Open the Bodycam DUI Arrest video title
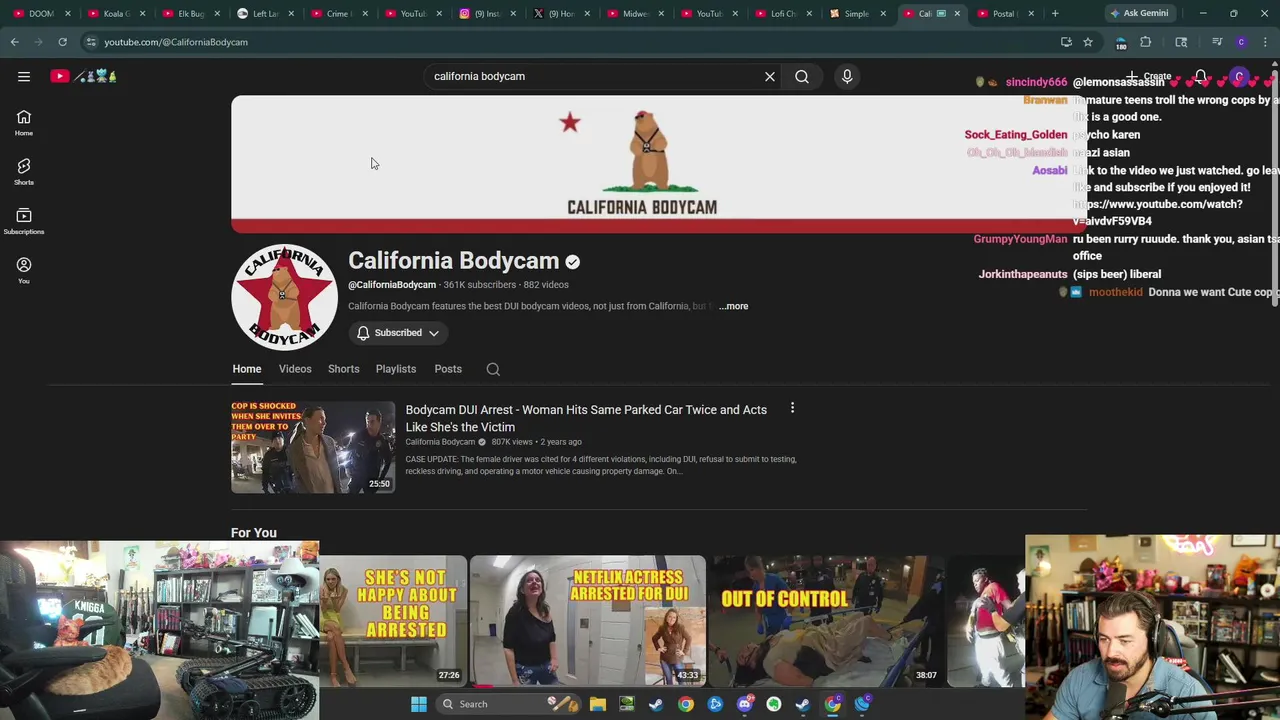The image size is (1280, 720). pos(586,418)
